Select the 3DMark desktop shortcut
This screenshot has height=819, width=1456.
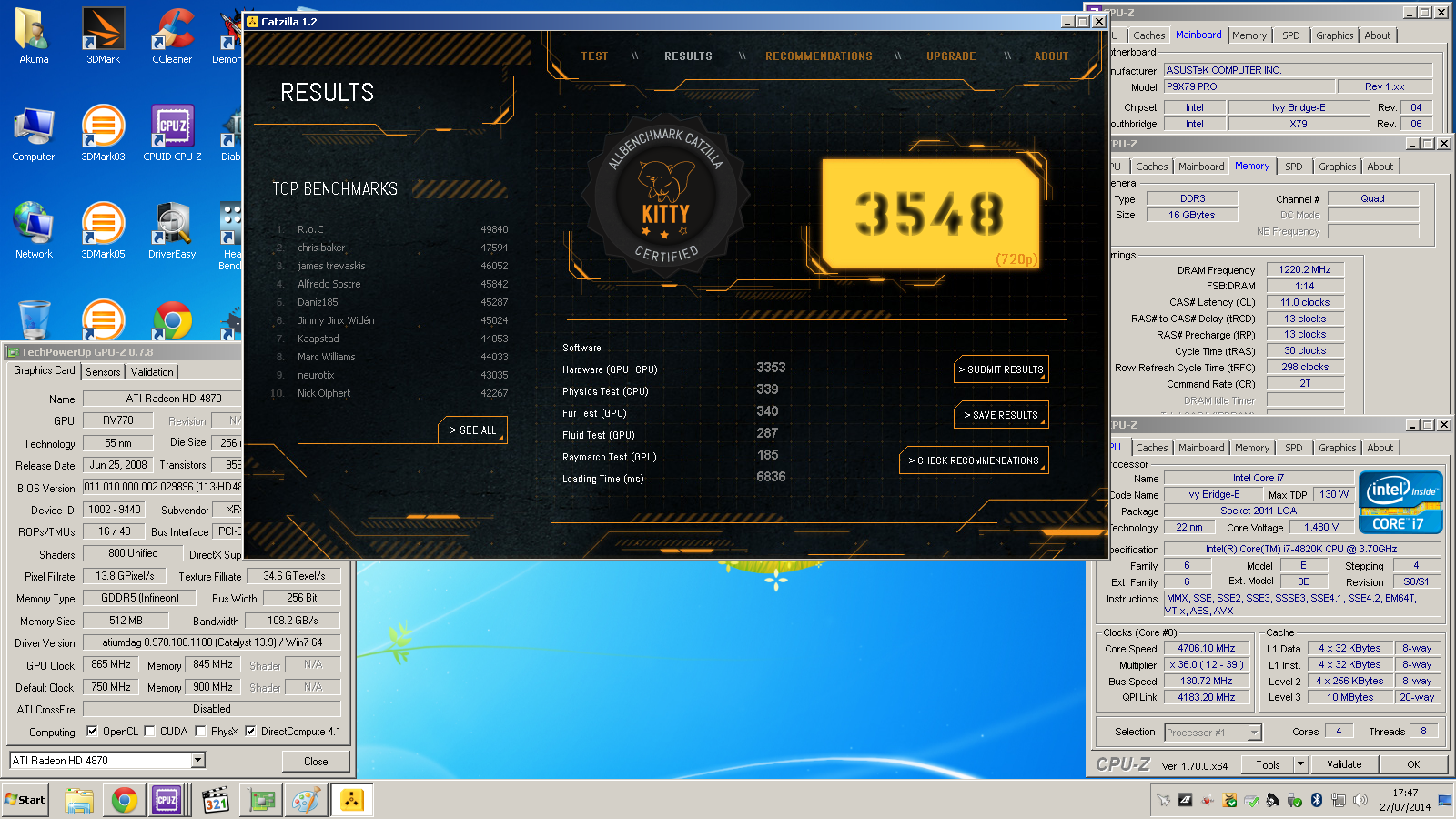click(x=103, y=36)
